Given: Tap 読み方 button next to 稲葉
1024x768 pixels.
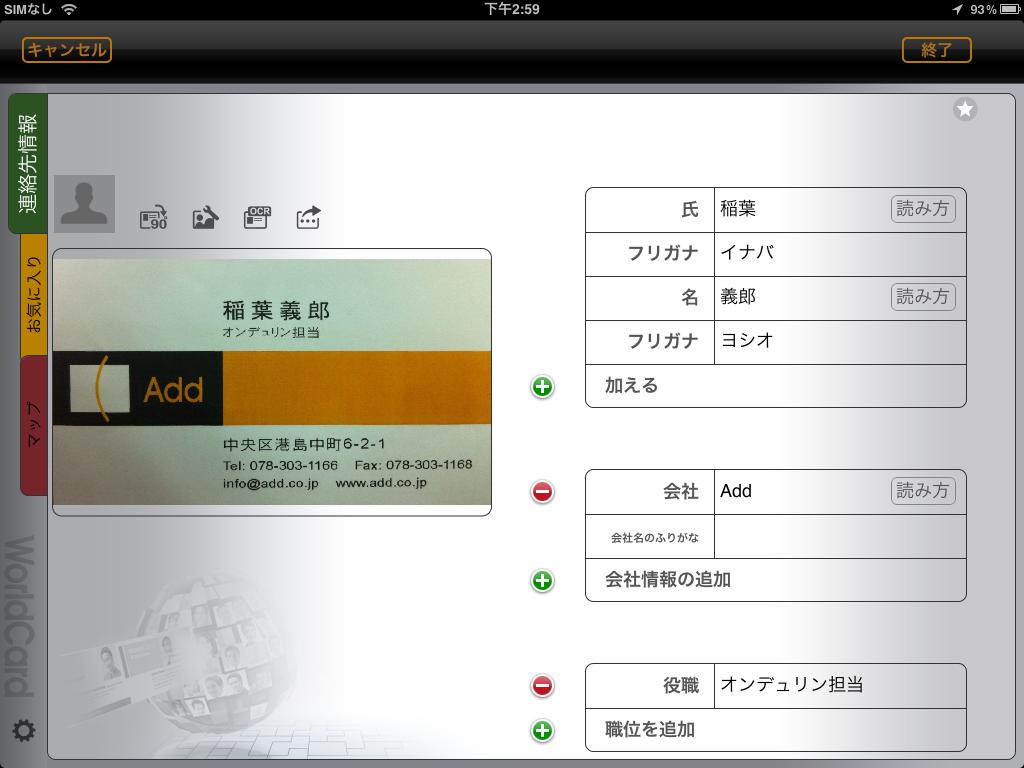Looking at the screenshot, I should click(922, 209).
